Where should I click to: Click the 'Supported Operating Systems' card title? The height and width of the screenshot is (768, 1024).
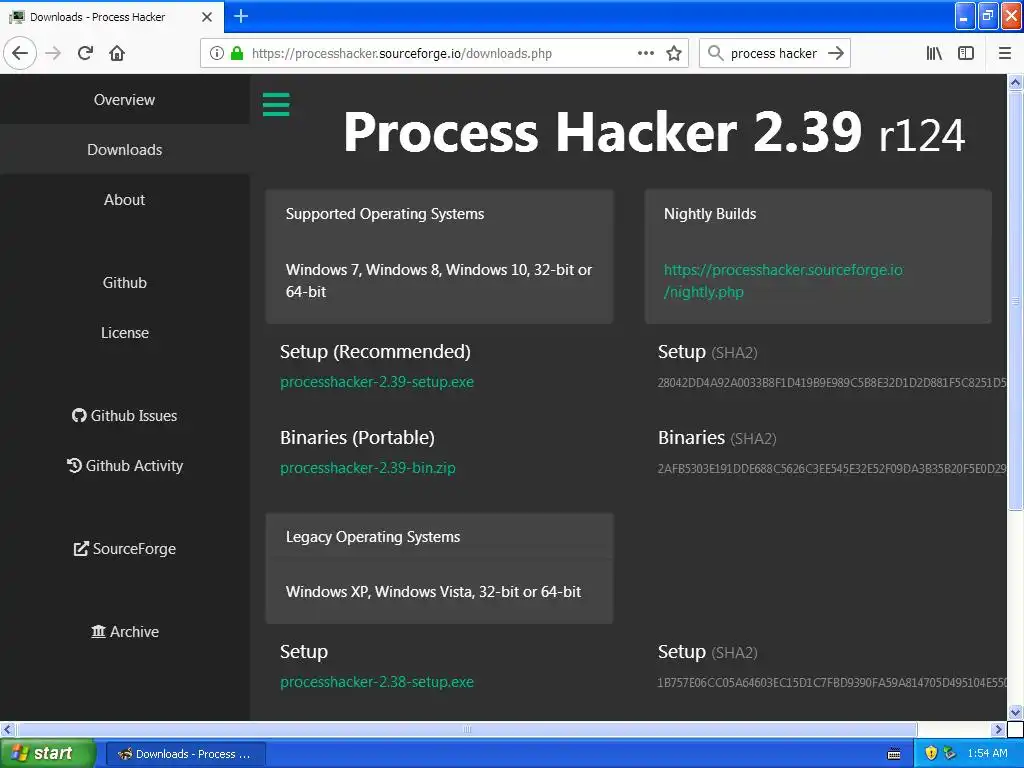pos(385,214)
